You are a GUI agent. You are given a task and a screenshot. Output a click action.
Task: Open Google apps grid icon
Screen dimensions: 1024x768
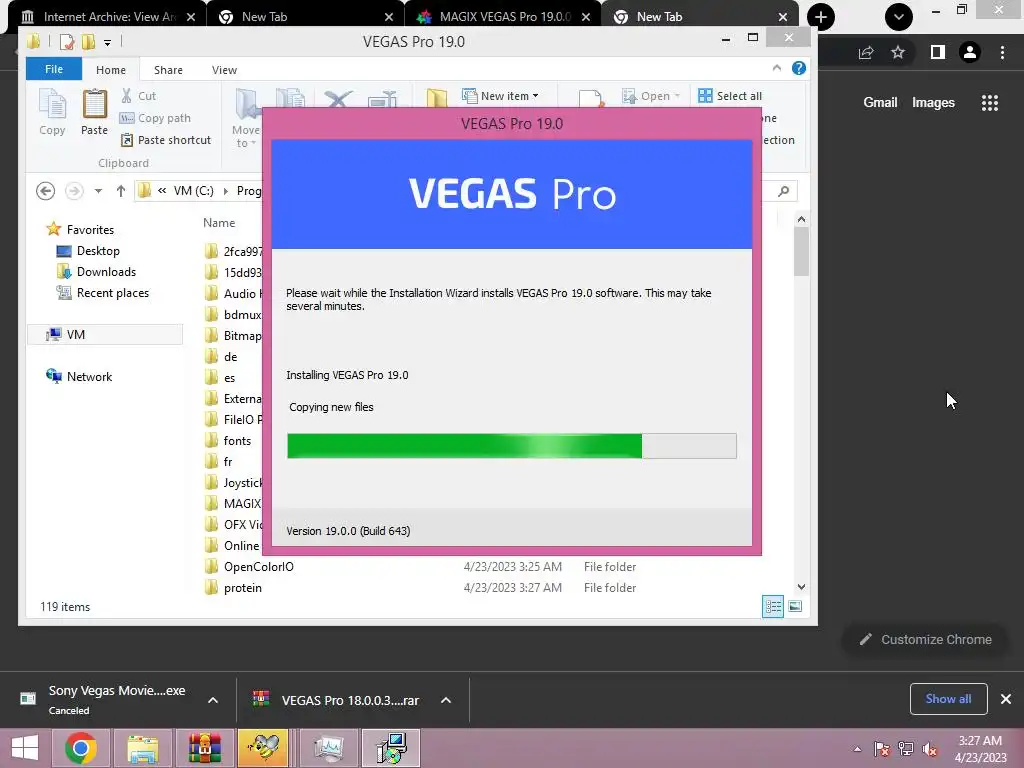989,103
